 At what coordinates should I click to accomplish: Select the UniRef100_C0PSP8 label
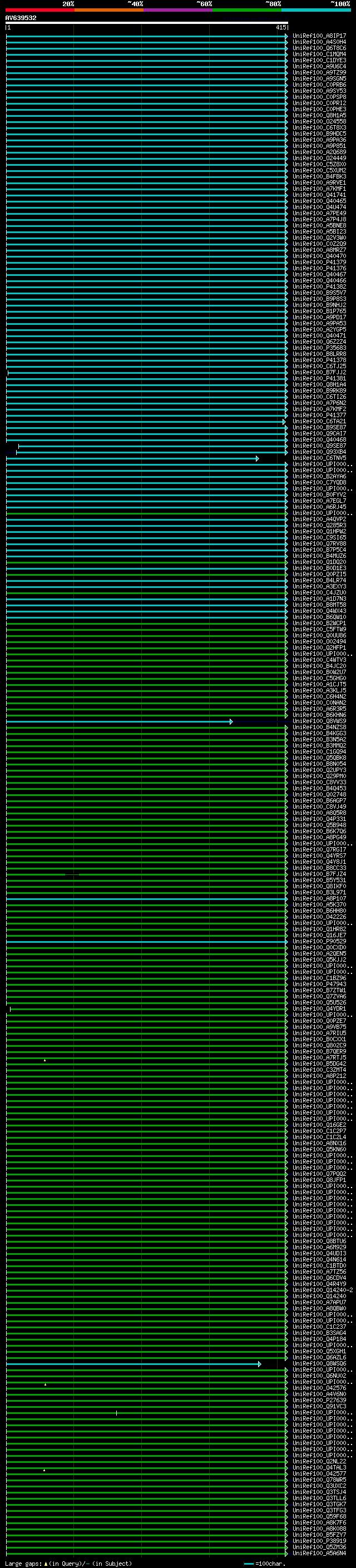(319, 97)
